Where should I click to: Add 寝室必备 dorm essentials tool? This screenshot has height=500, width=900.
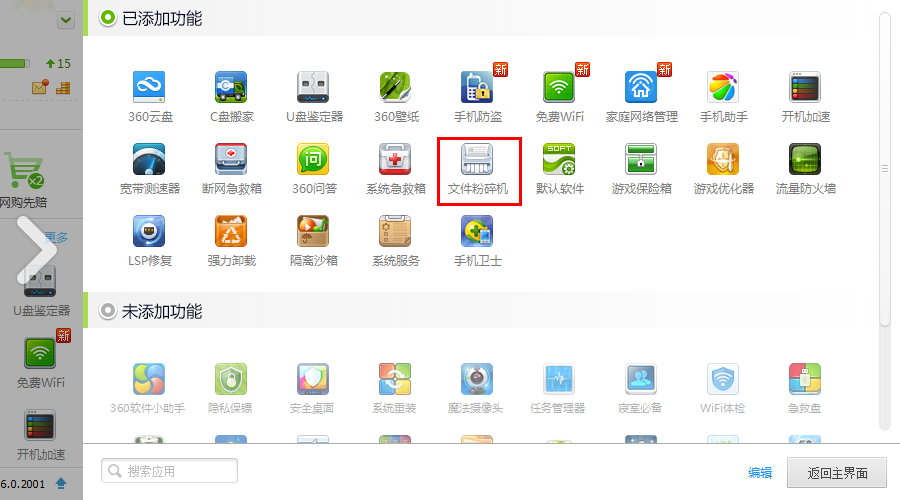click(640, 389)
